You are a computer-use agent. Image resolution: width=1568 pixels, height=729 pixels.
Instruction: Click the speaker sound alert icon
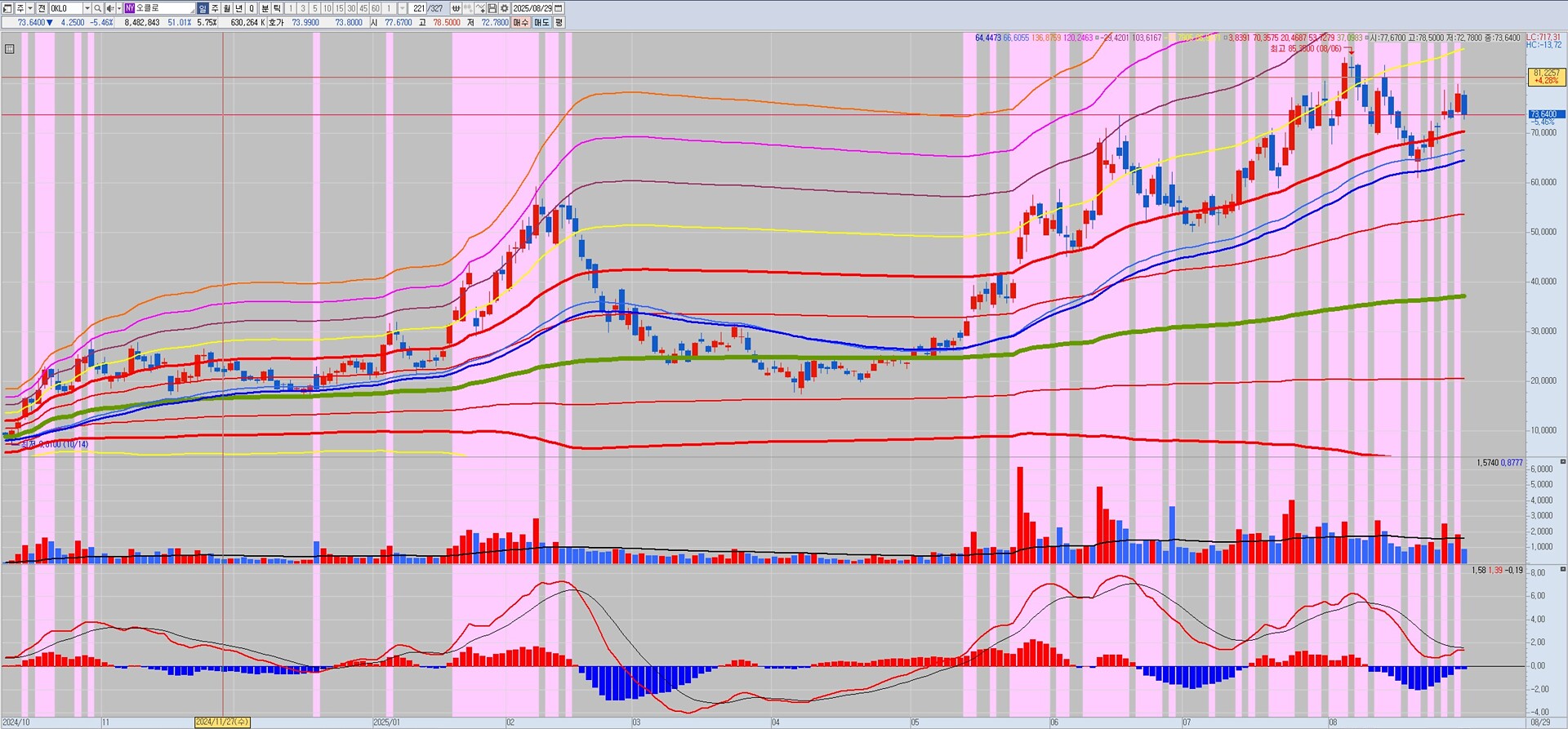click(109, 8)
